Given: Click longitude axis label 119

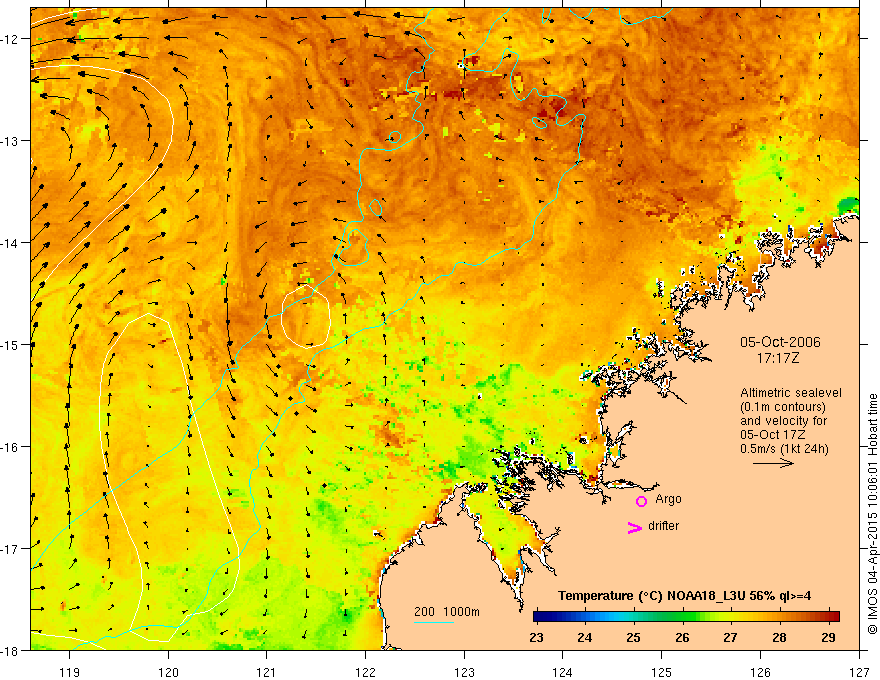Looking at the screenshot, I should pos(69,672).
